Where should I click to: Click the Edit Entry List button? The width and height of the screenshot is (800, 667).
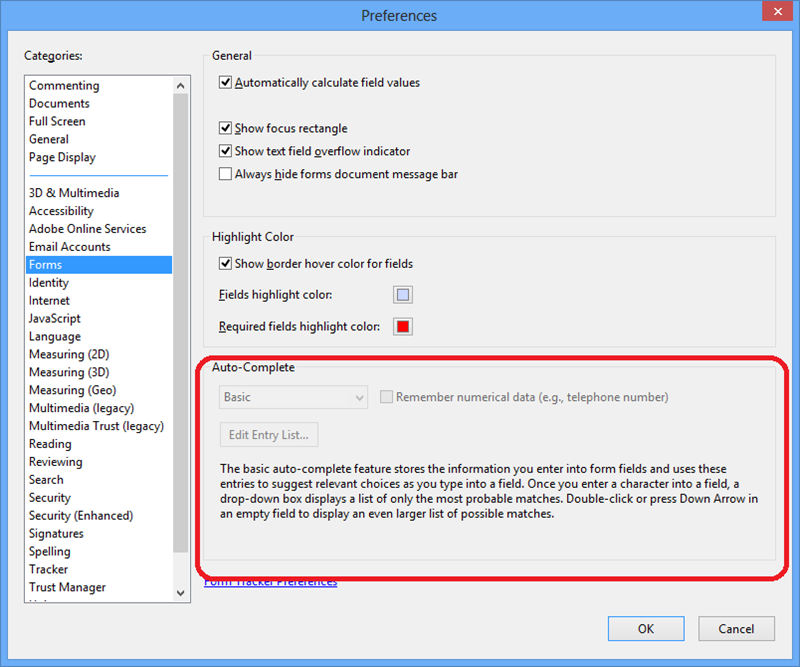pos(269,435)
